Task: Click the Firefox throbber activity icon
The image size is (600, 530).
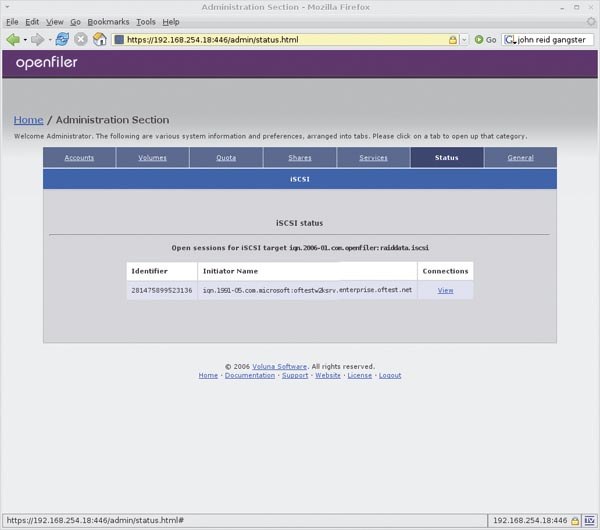Action: [x=591, y=22]
